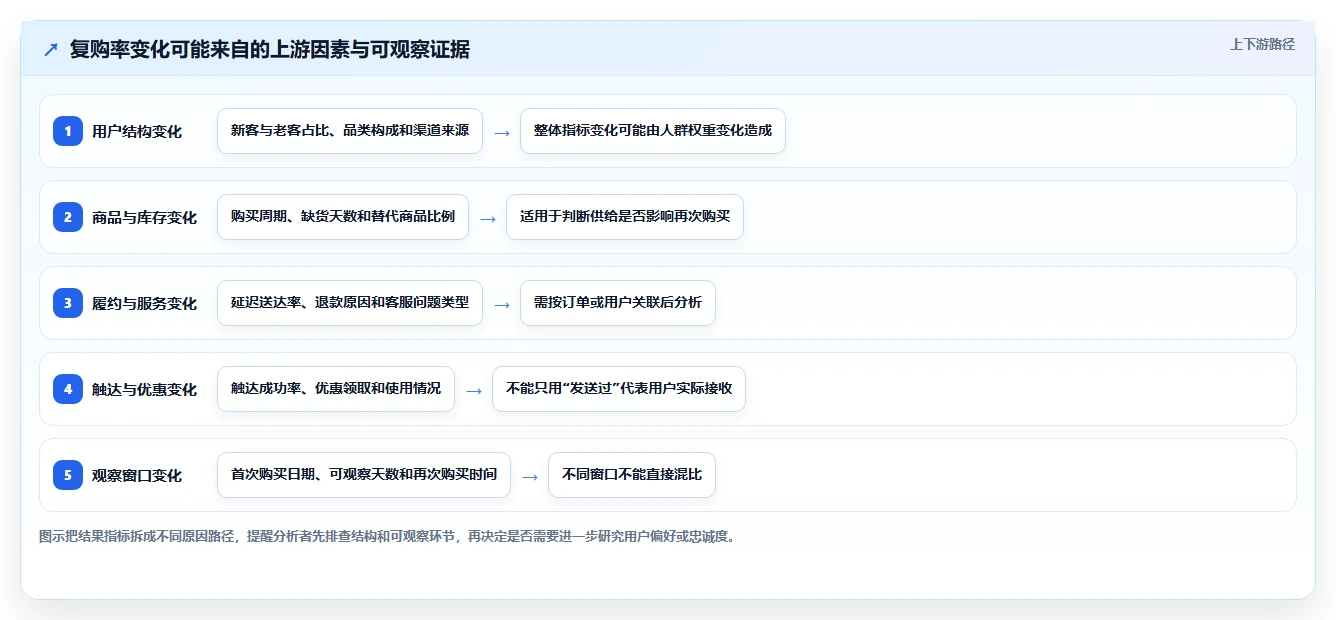Select the number 1 badge
This screenshot has width=1336, height=620.
[x=68, y=131]
